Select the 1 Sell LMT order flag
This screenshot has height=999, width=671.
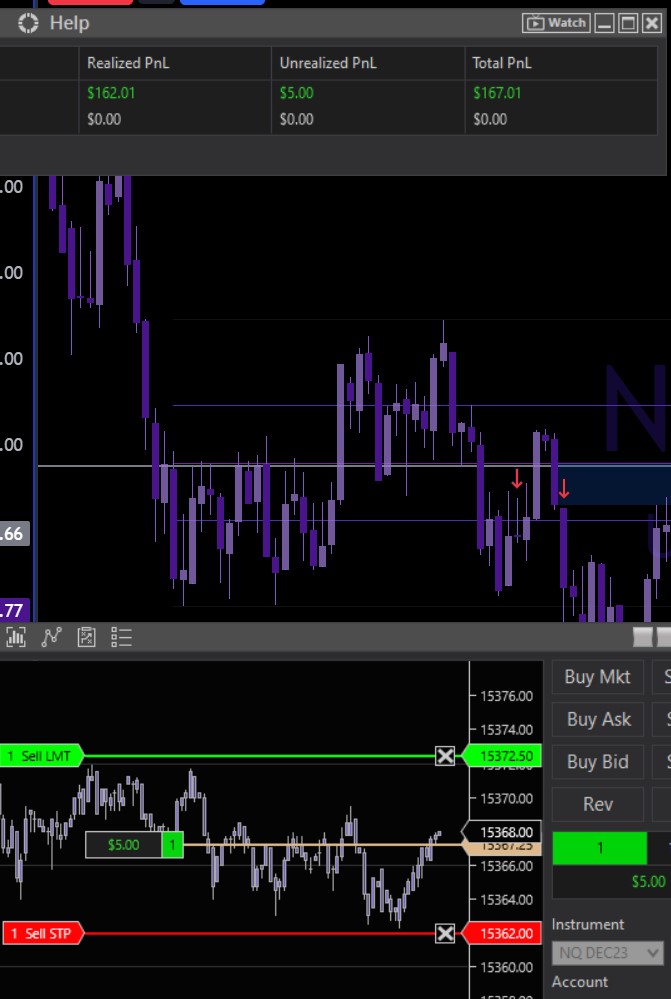(x=41, y=756)
